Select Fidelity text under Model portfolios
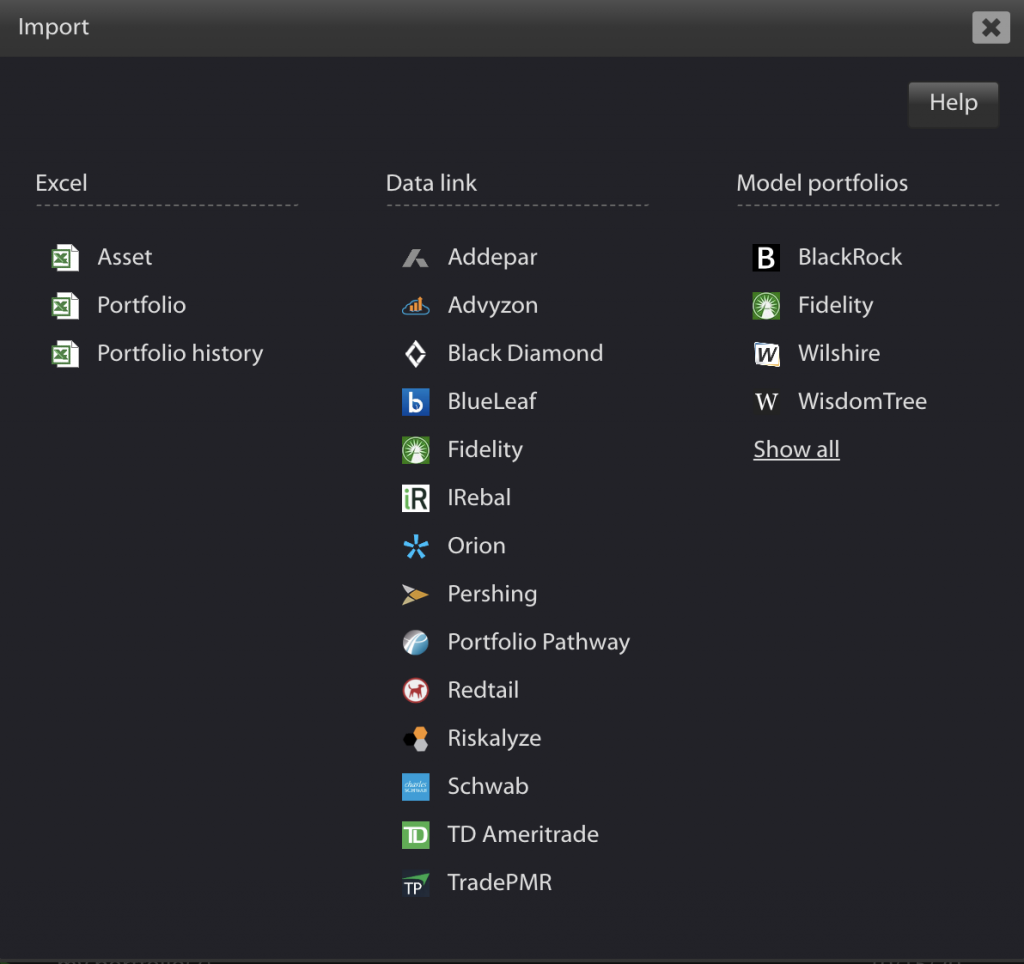 click(x=835, y=306)
